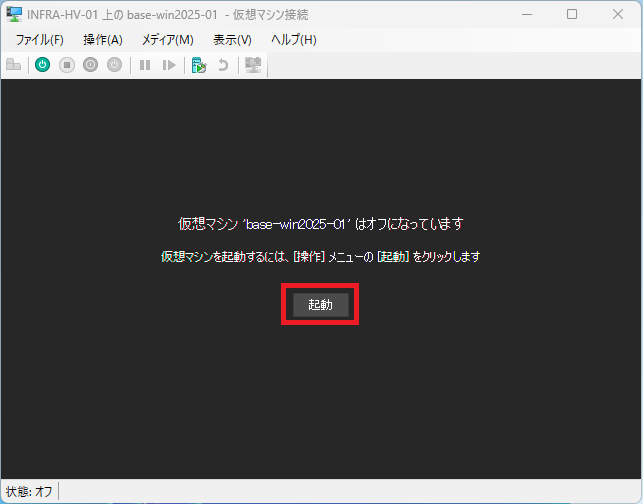This screenshot has width=643, height=504.
Task: Click the Turn Off (stop) toolbar icon
Action: pos(67,65)
